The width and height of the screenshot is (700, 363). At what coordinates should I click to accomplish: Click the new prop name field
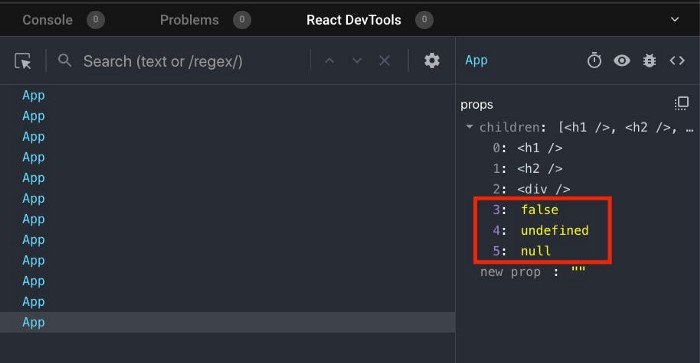[x=510, y=271]
